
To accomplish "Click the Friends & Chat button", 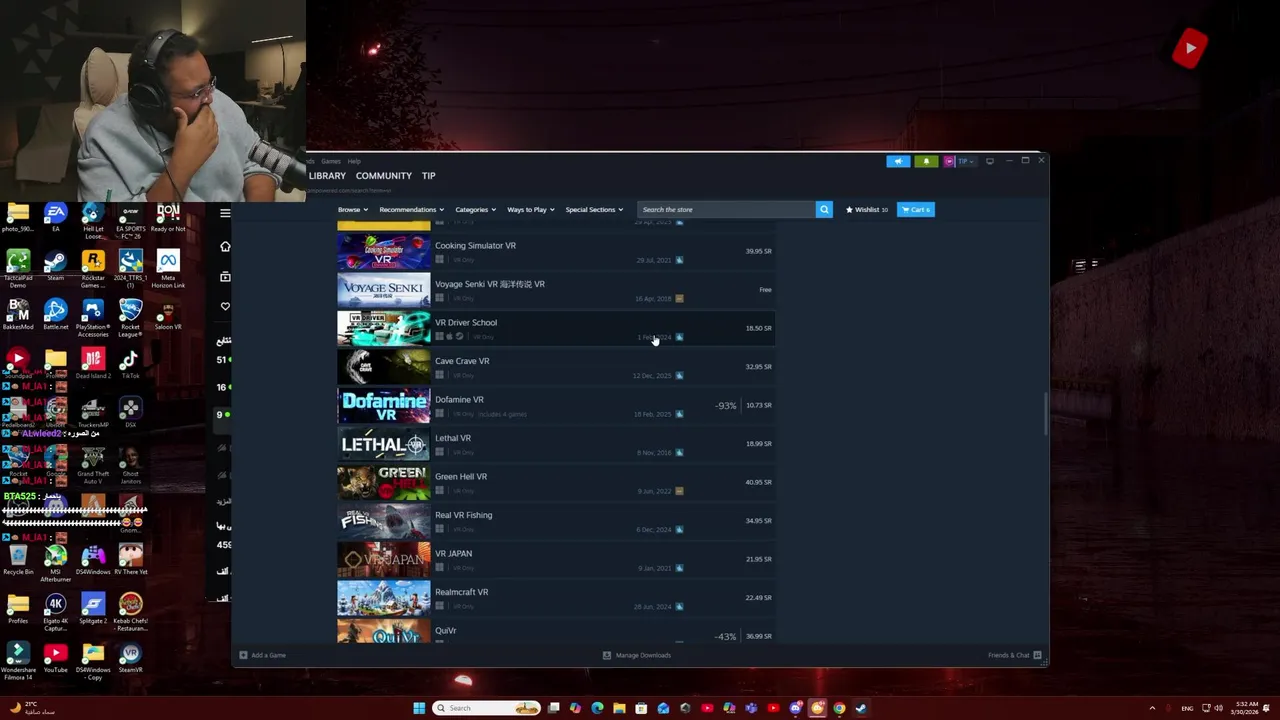I will [1015, 655].
